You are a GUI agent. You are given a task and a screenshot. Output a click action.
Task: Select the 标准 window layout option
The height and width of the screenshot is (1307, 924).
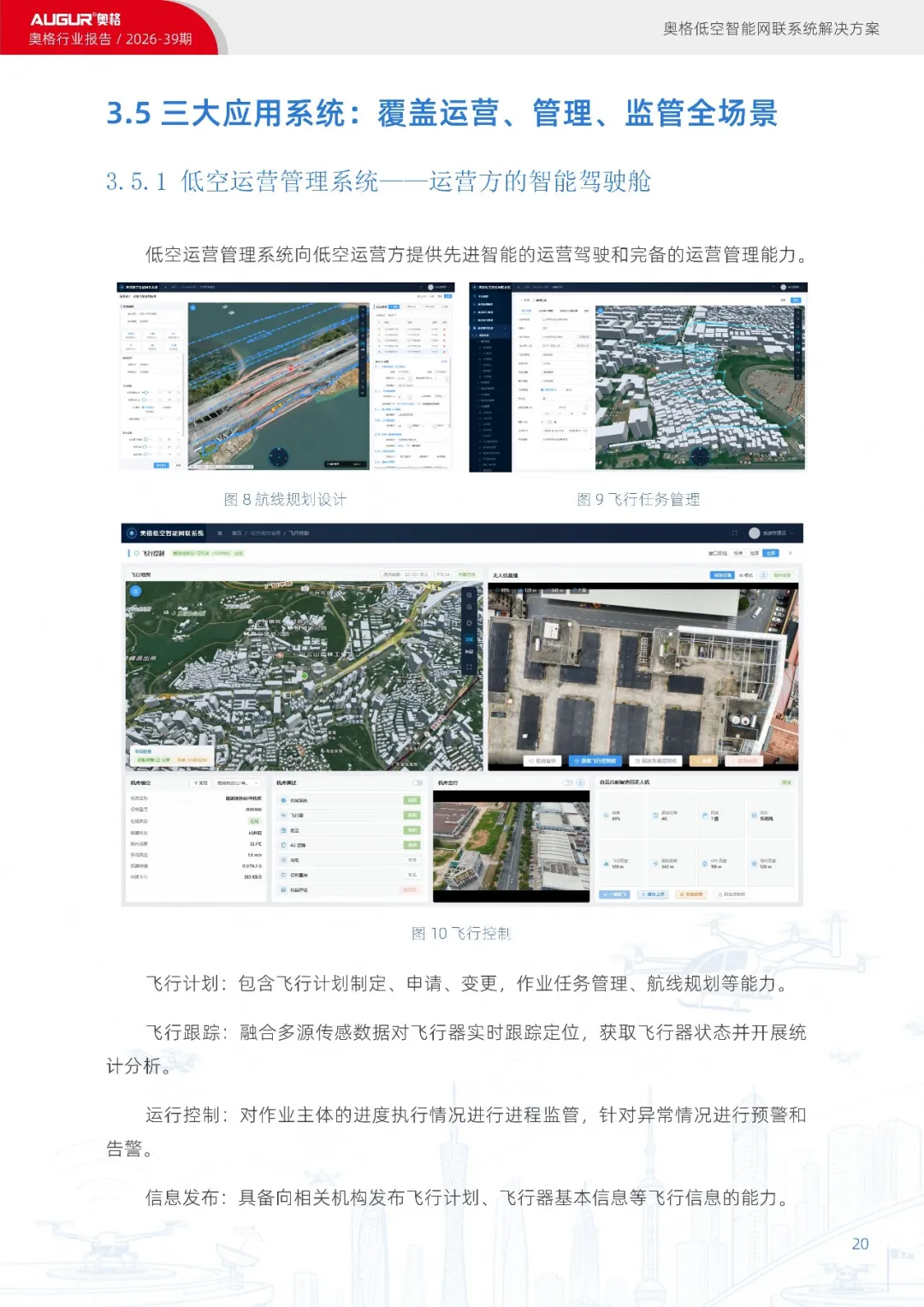click(739, 554)
